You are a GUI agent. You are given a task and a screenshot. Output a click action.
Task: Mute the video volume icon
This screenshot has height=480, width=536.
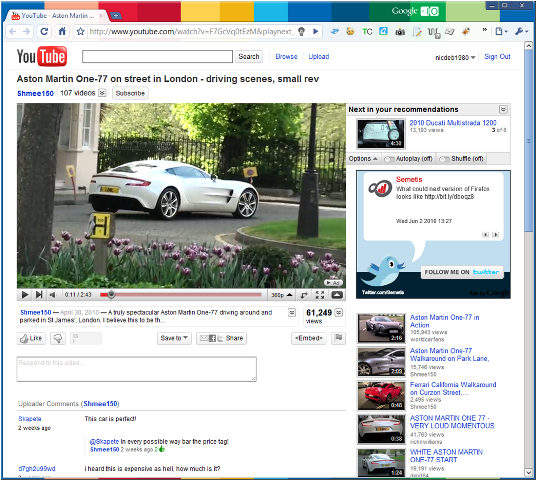(x=52, y=295)
